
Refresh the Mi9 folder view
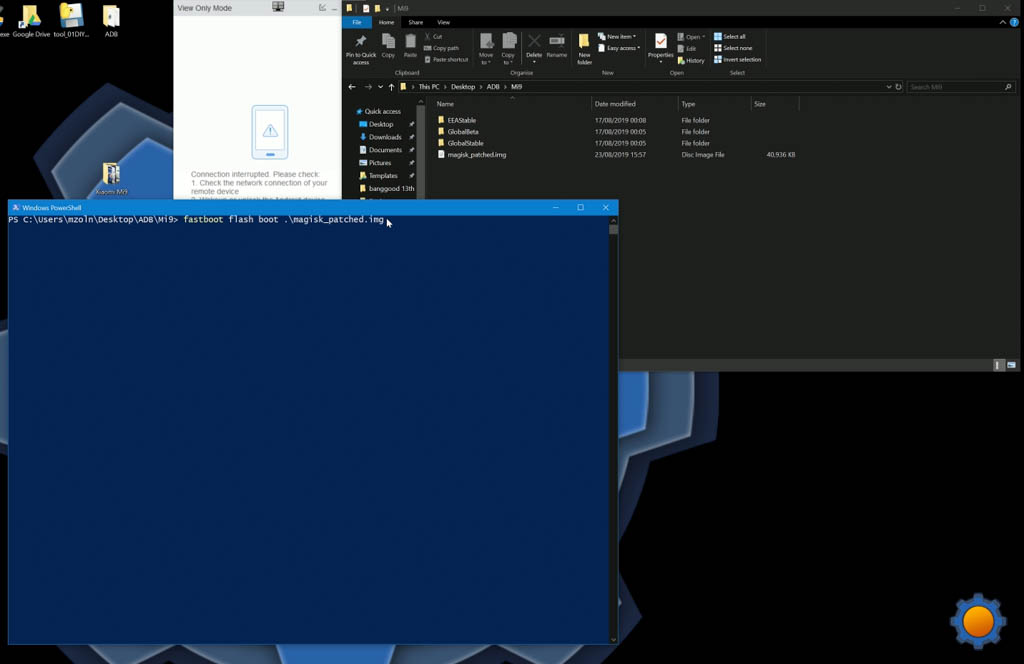899,87
